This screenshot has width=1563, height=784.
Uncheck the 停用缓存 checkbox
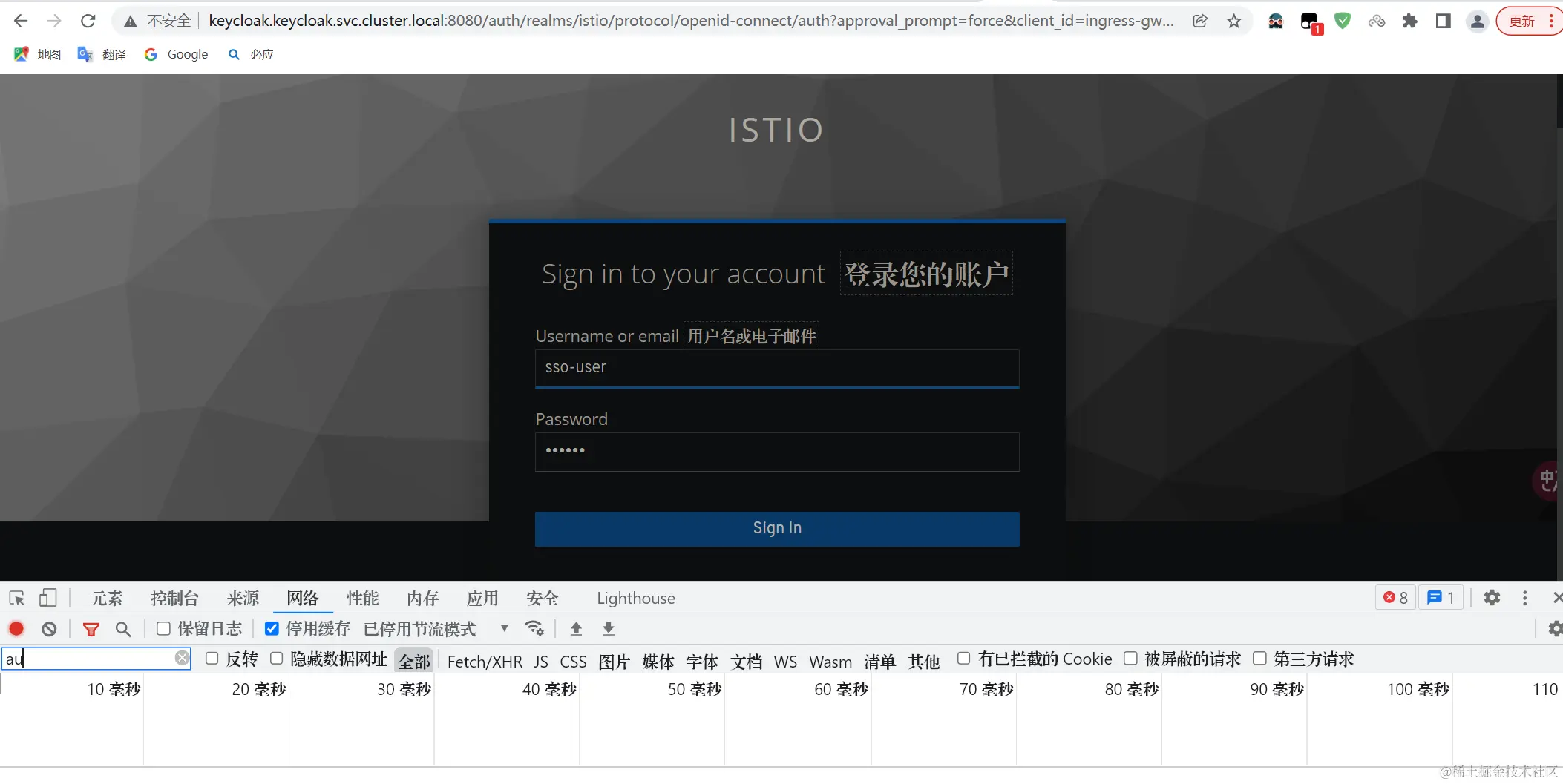click(272, 629)
